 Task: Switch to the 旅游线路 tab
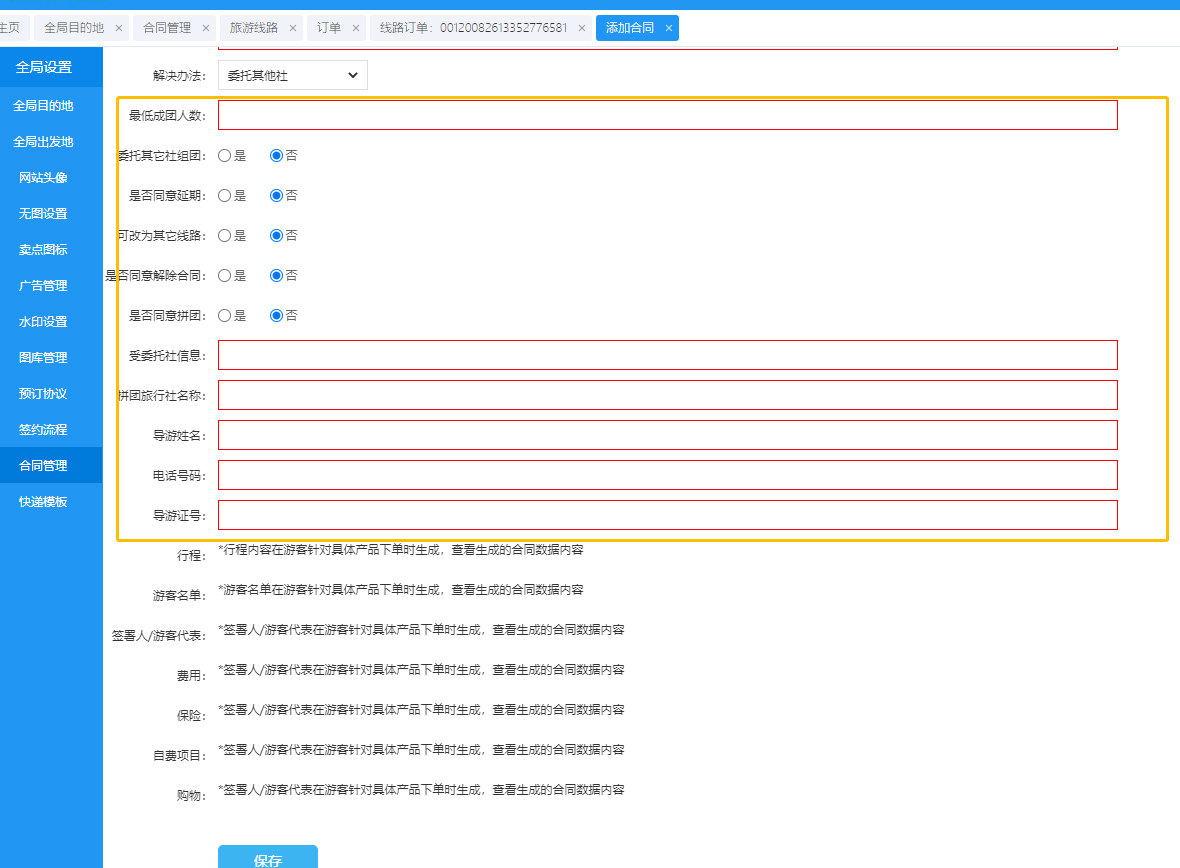[x=254, y=28]
